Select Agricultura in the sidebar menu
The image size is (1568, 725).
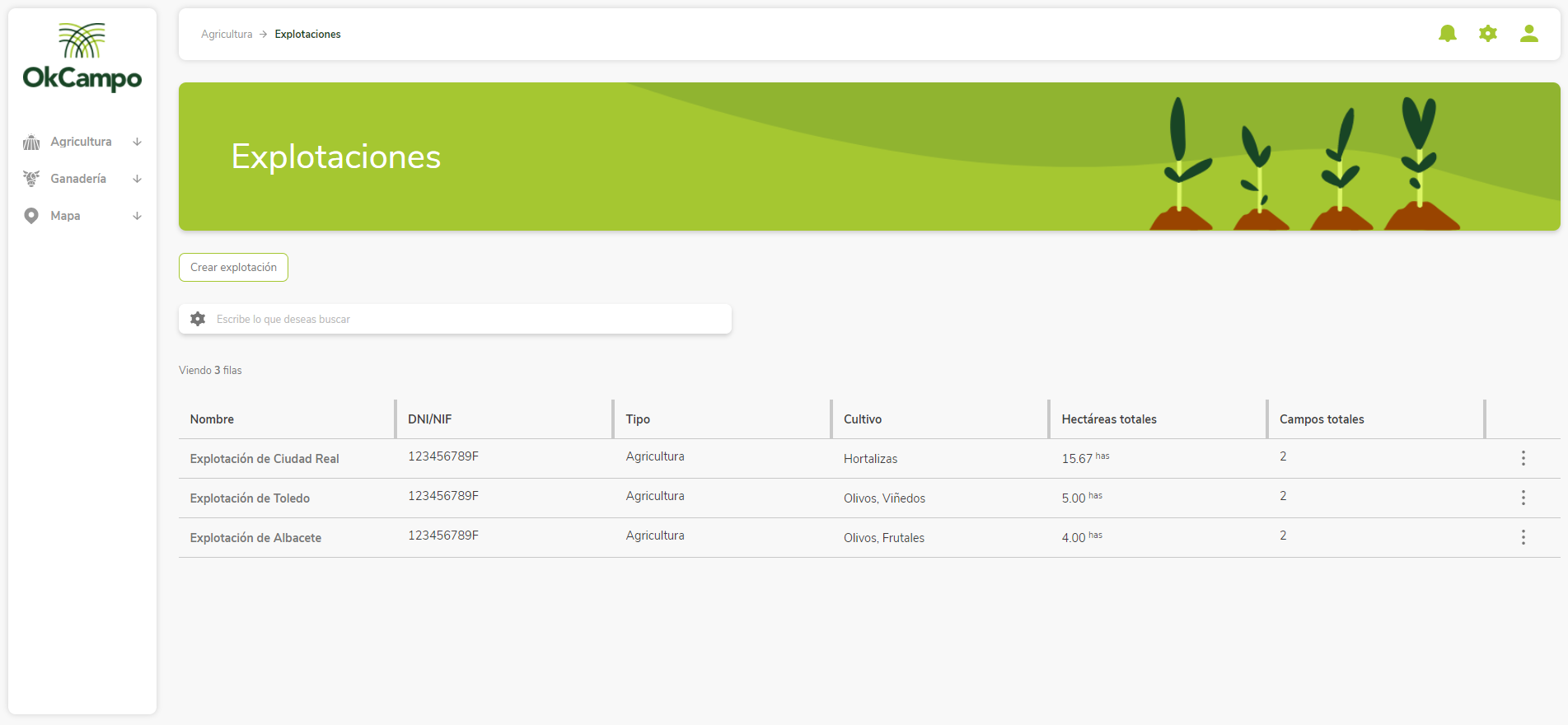[x=81, y=142]
